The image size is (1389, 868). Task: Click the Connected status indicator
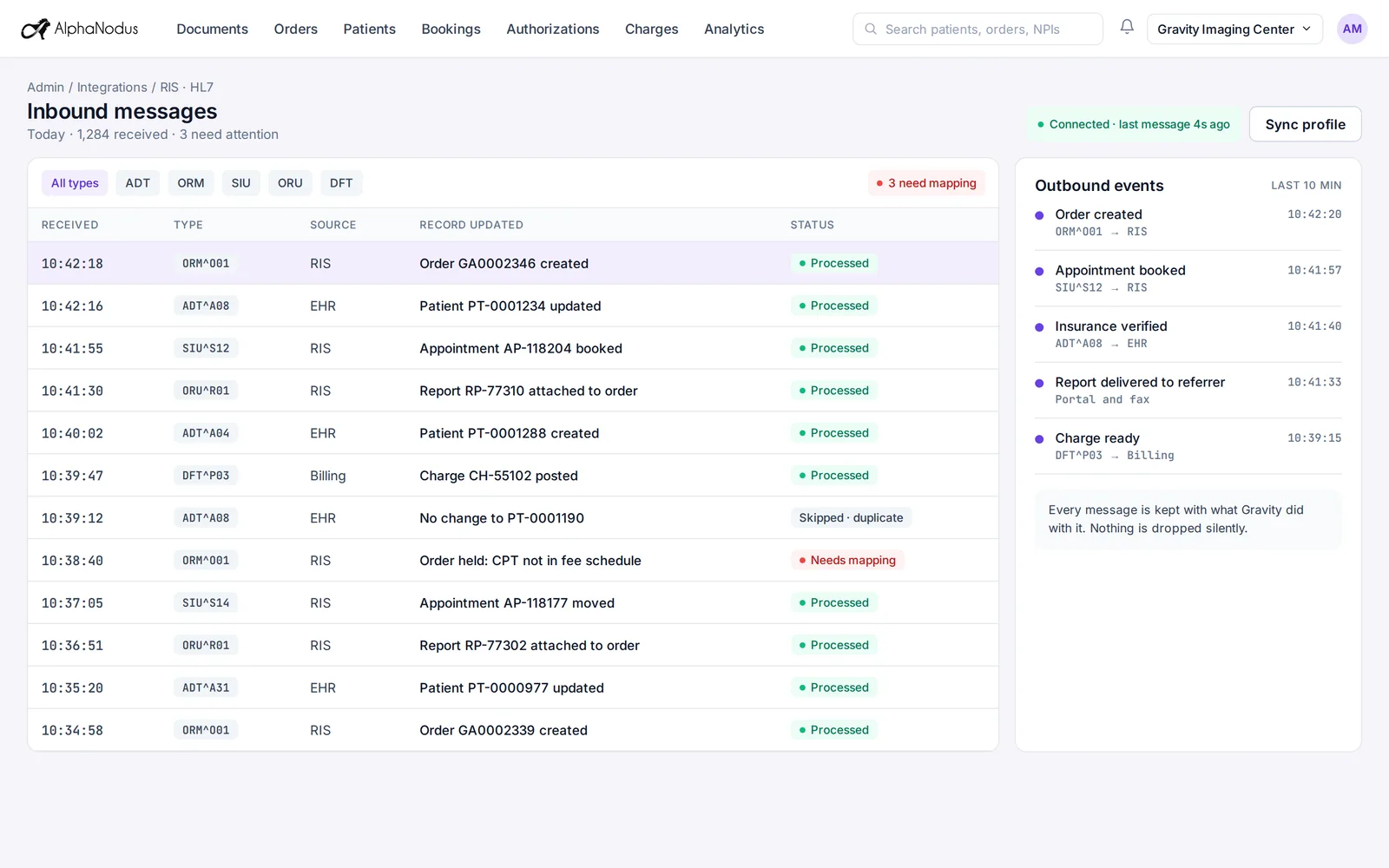(x=1133, y=124)
